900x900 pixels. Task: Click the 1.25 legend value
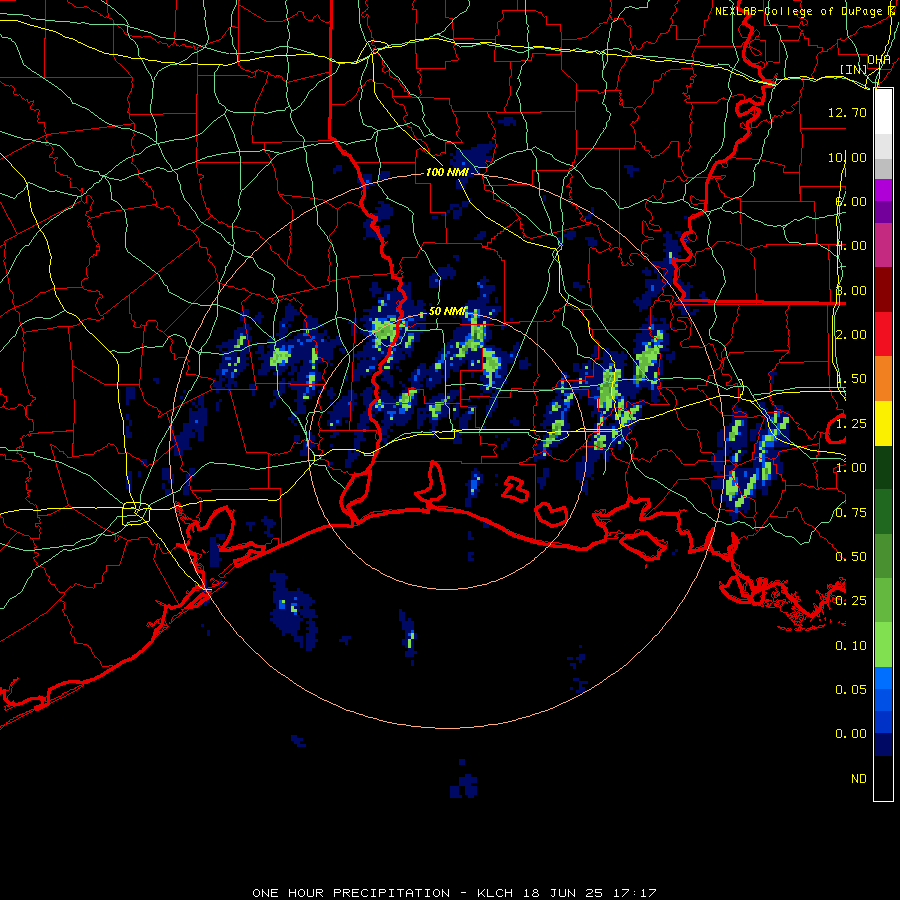click(851, 424)
